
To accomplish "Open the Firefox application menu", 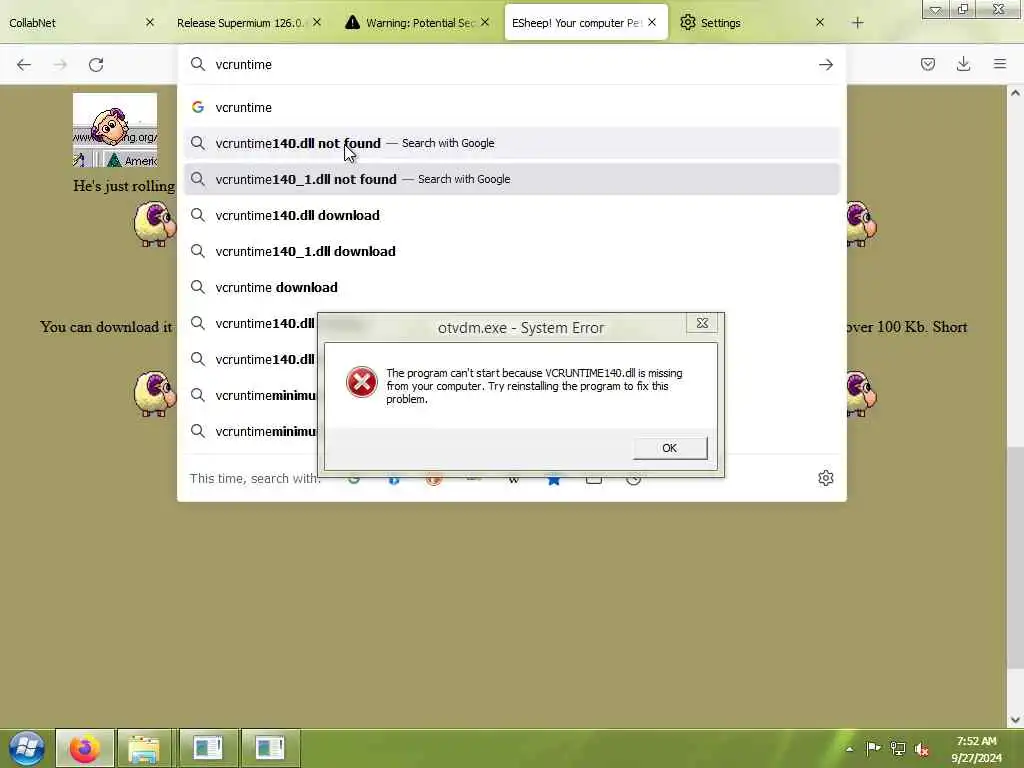I will 999,64.
